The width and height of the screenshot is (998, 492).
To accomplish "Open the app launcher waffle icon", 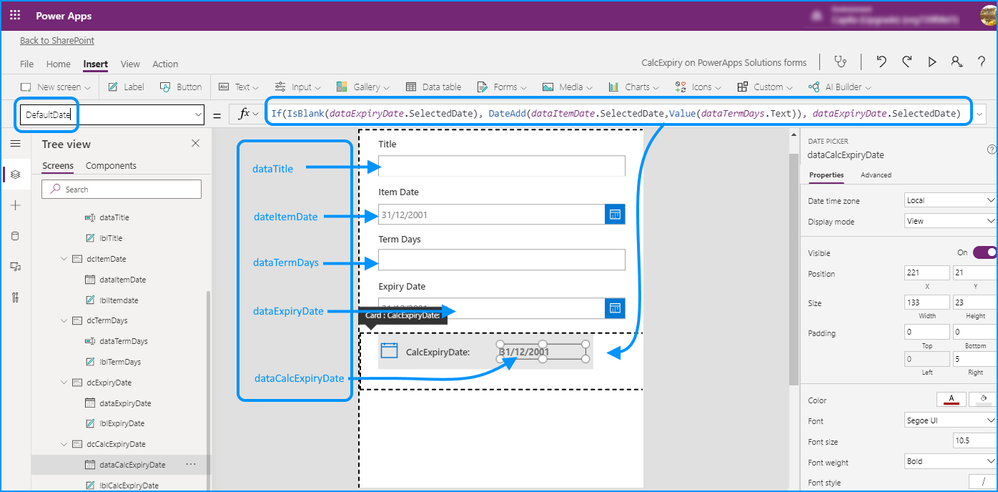I will coord(15,15).
